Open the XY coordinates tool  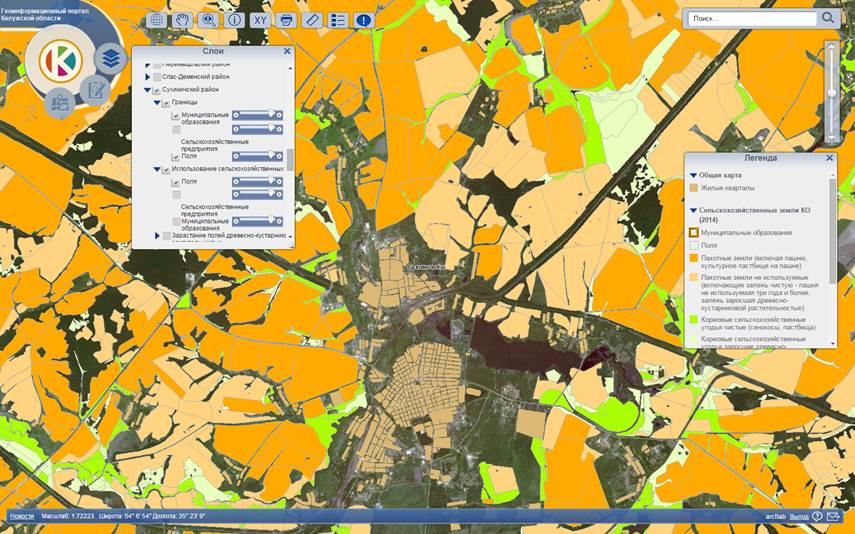tap(260, 19)
